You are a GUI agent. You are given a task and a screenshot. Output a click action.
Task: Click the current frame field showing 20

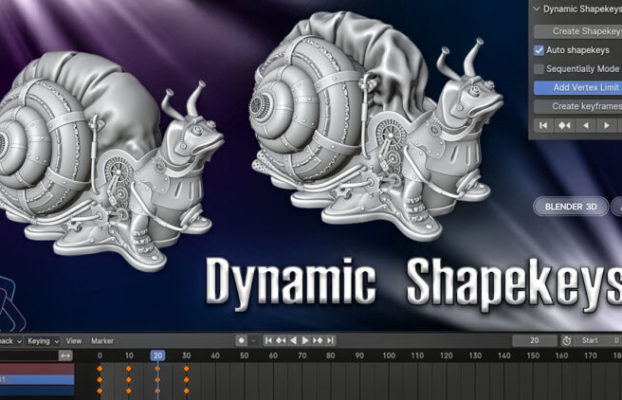(534, 340)
